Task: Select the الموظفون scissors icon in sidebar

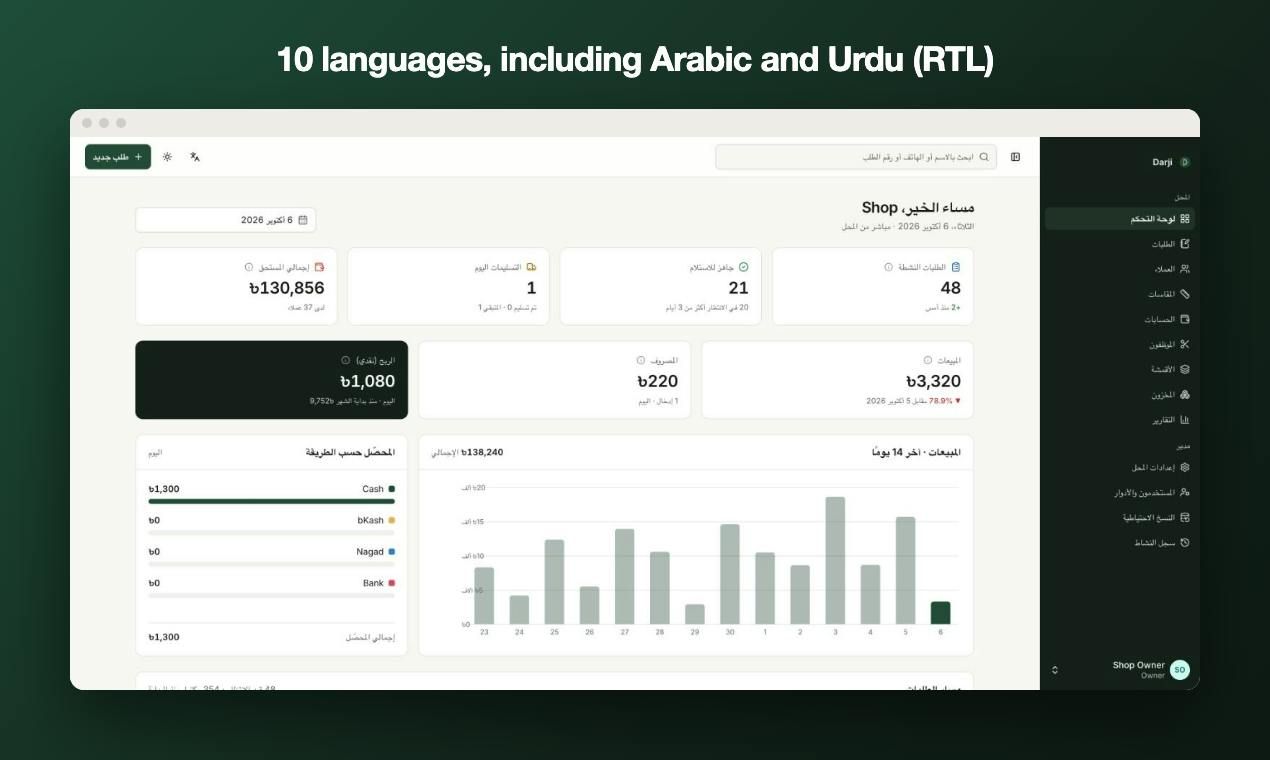Action: 1185,345
